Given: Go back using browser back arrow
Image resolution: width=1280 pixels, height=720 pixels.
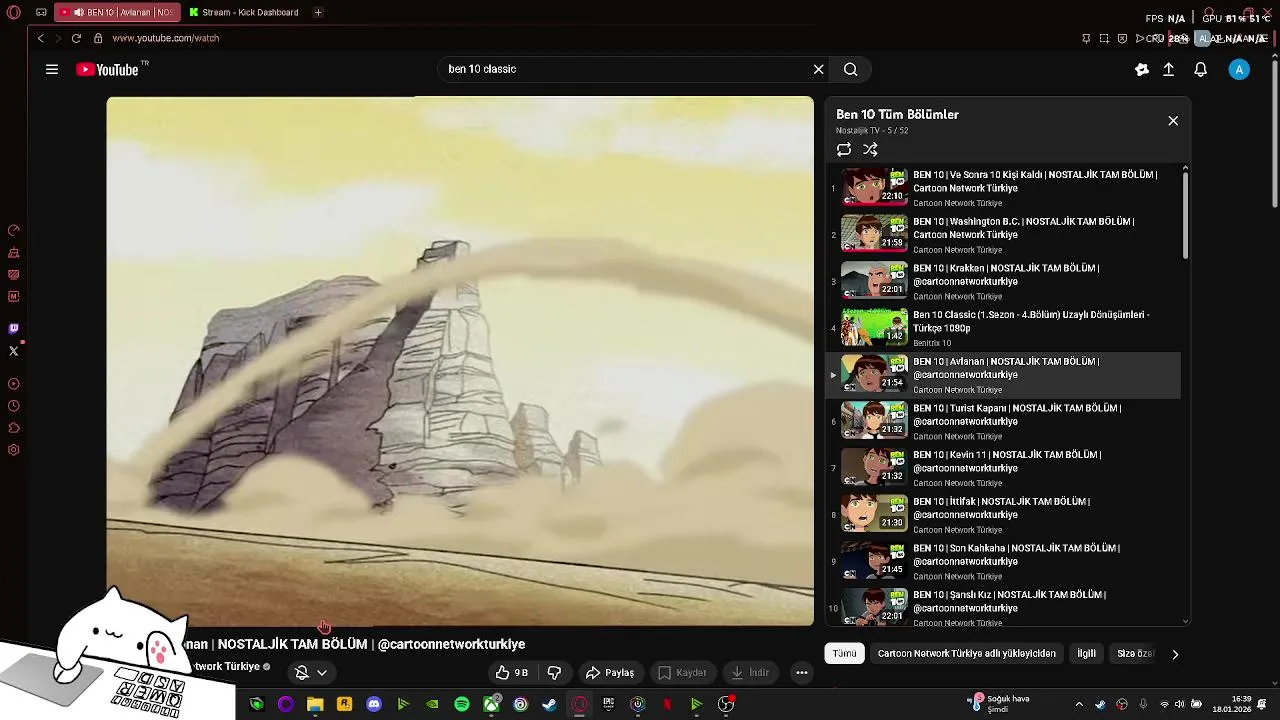Looking at the screenshot, I should point(40,38).
